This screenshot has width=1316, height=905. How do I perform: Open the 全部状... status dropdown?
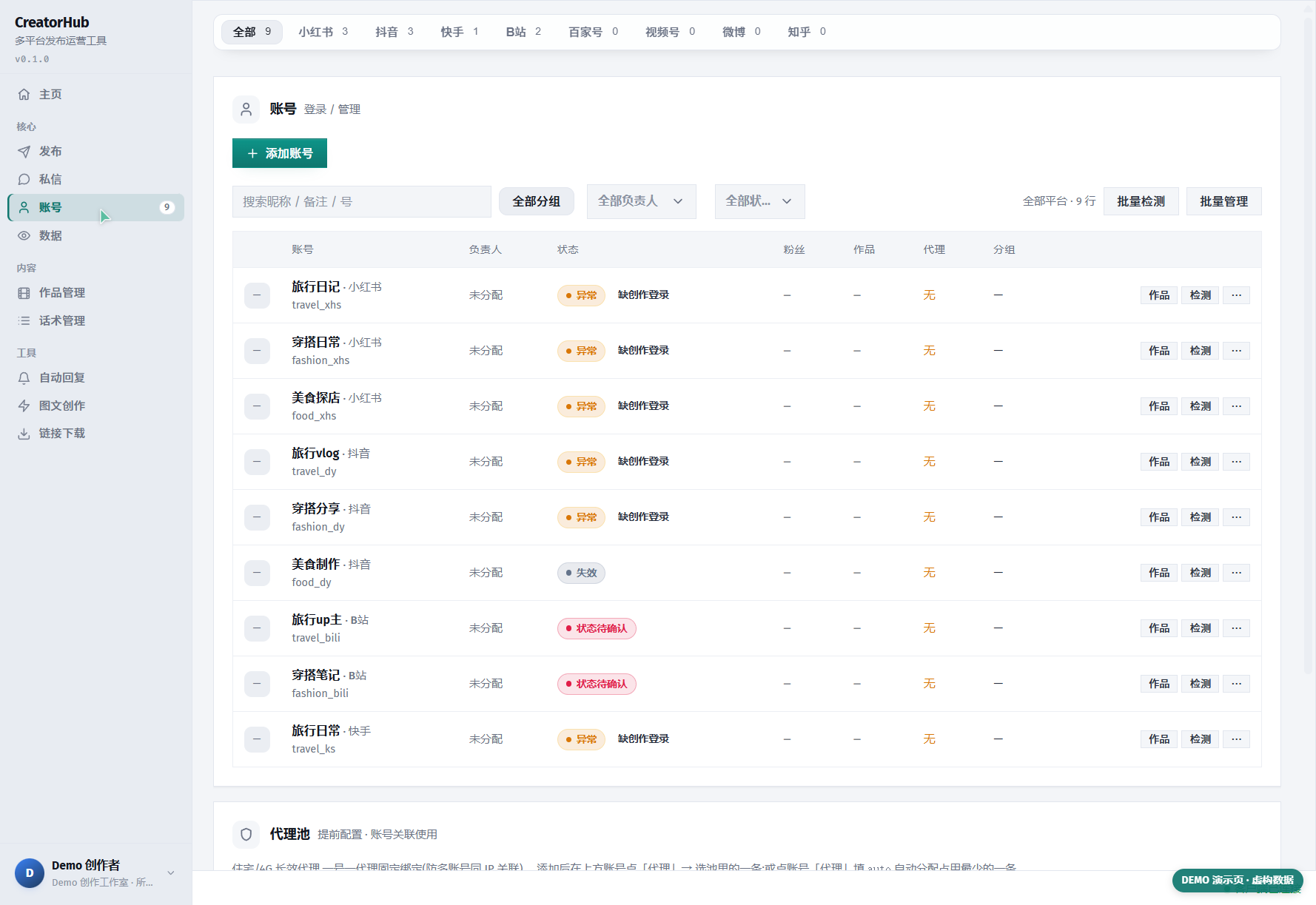pyautogui.click(x=759, y=201)
